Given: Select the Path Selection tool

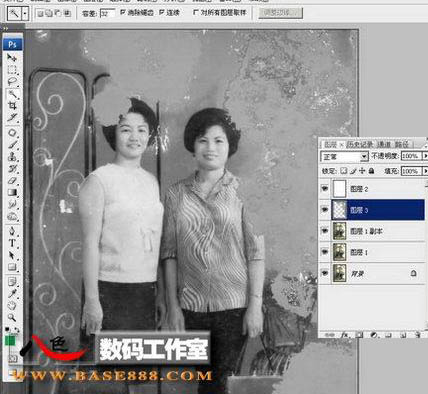Looking at the screenshot, I should (12, 255).
